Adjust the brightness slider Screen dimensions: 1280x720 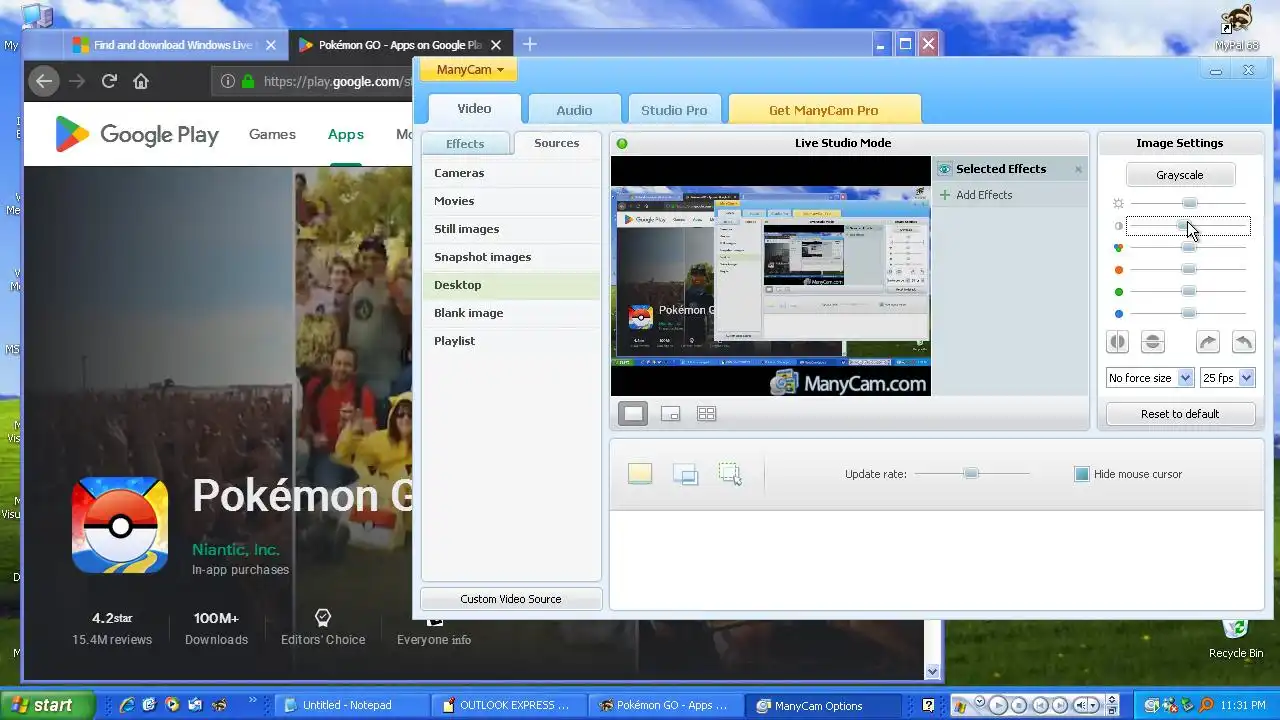pos(1189,203)
